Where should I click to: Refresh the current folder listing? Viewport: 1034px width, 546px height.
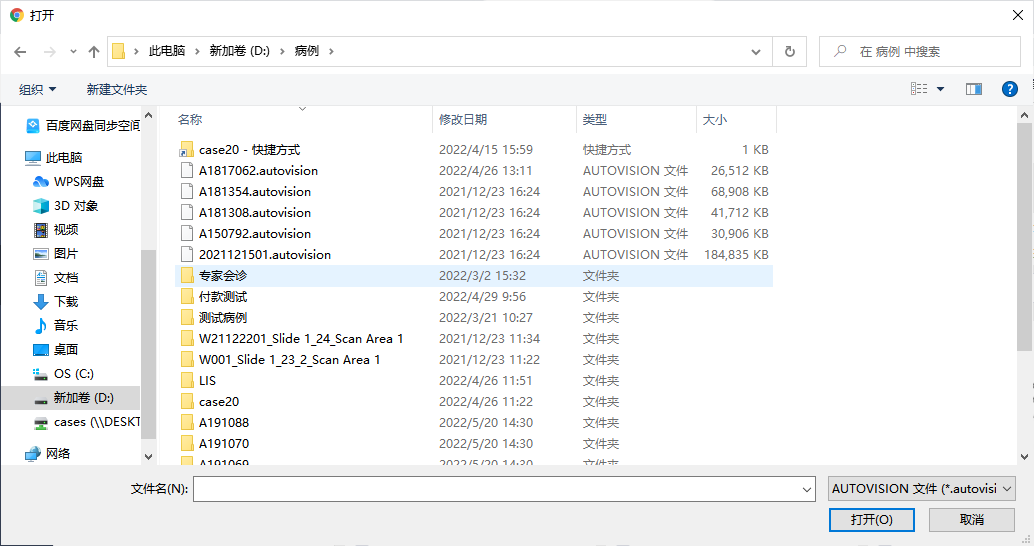coord(790,51)
